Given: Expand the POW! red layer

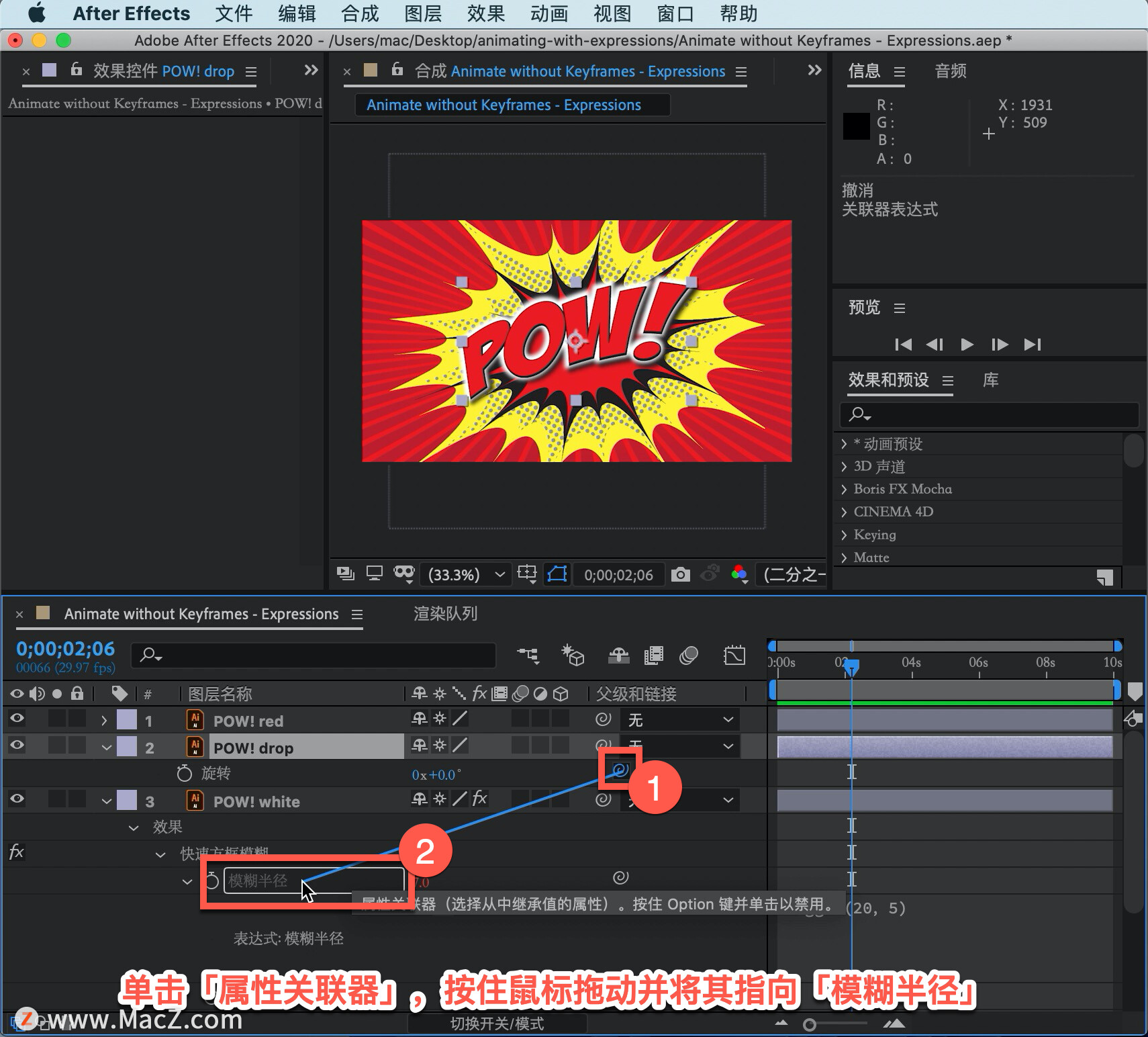Looking at the screenshot, I should click(x=104, y=720).
